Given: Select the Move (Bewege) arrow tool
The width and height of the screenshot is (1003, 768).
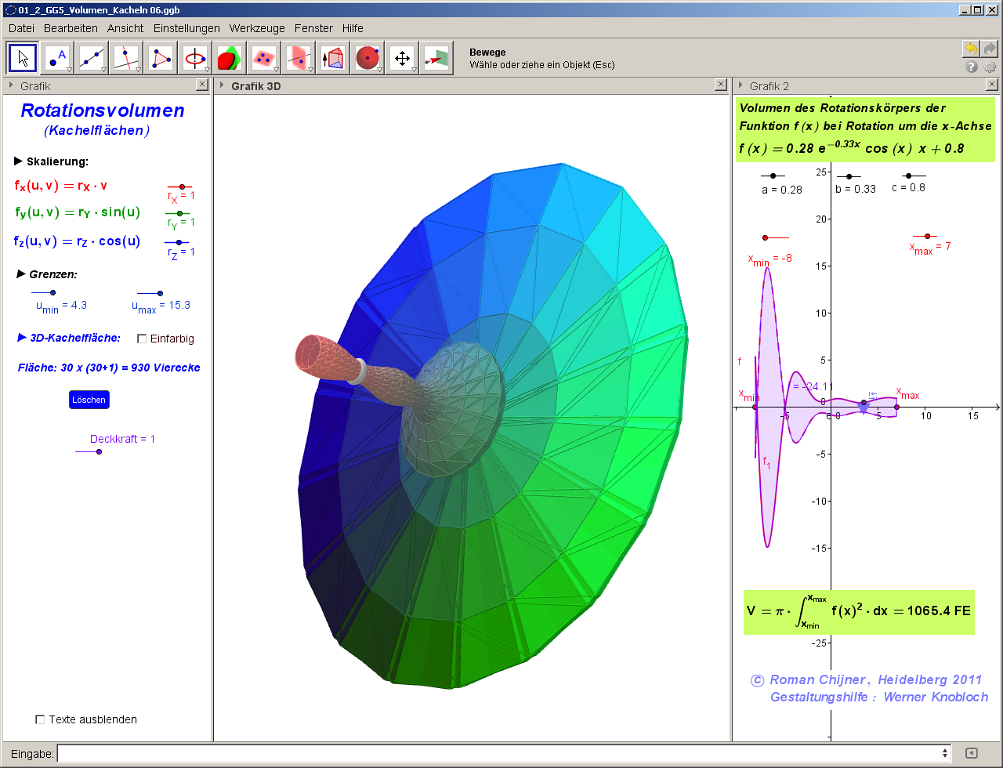Looking at the screenshot, I should click(x=24, y=58).
